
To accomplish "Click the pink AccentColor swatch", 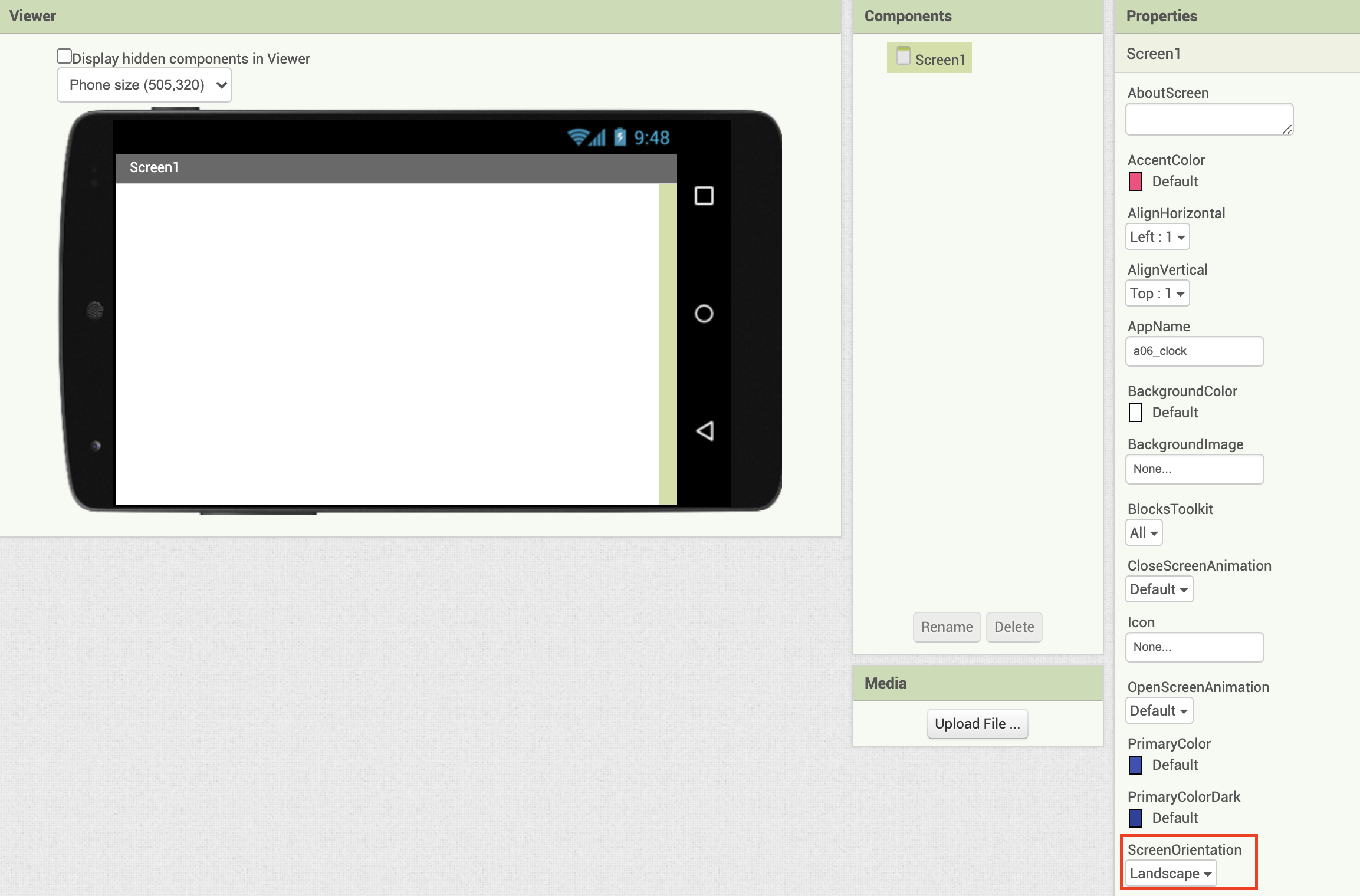I will coord(1135,182).
